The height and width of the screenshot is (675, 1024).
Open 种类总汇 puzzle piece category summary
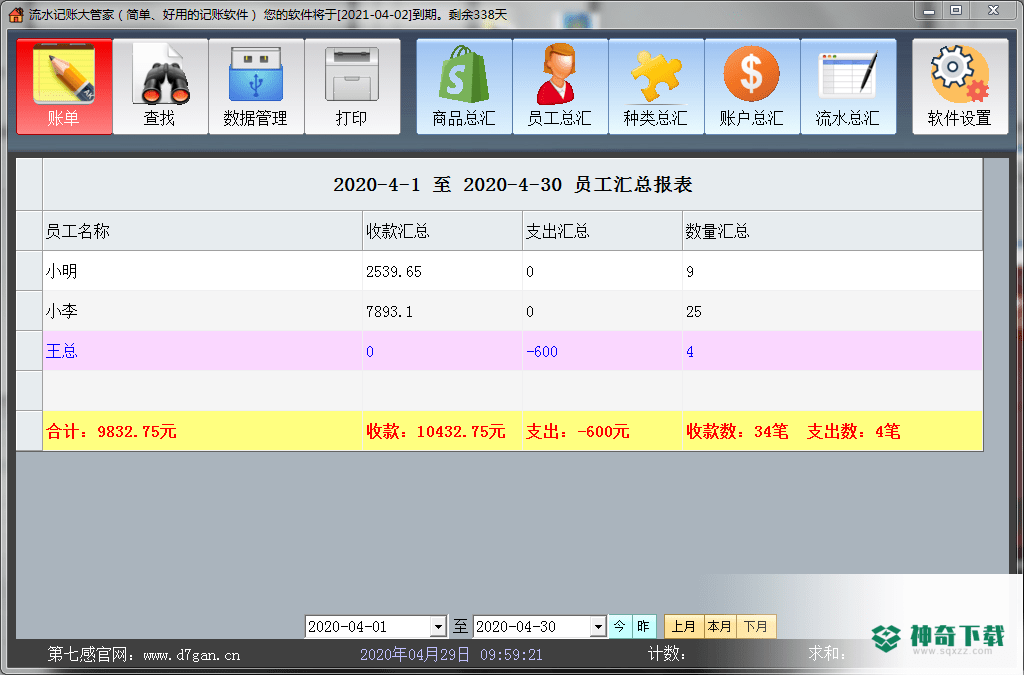pyautogui.click(x=656, y=87)
